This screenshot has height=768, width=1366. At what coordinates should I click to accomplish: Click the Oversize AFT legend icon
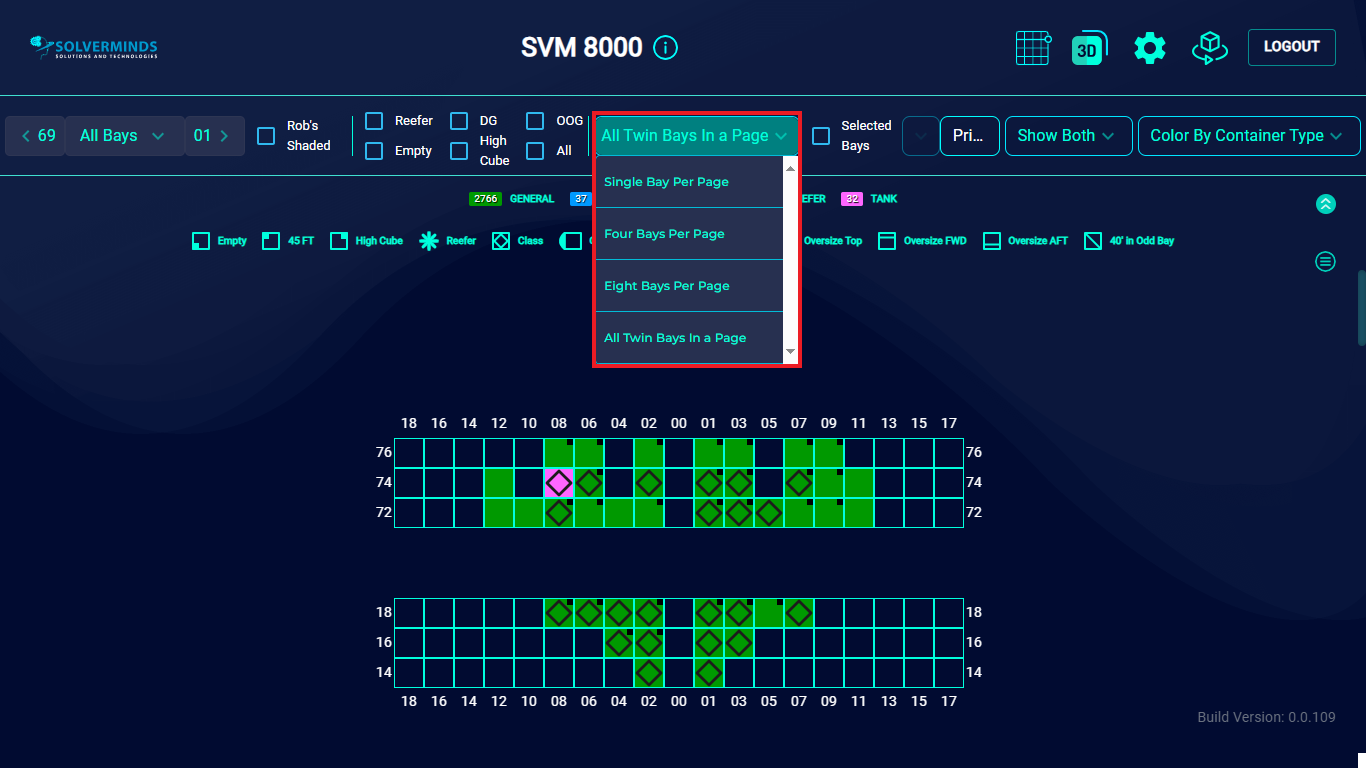pyautogui.click(x=992, y=241)
